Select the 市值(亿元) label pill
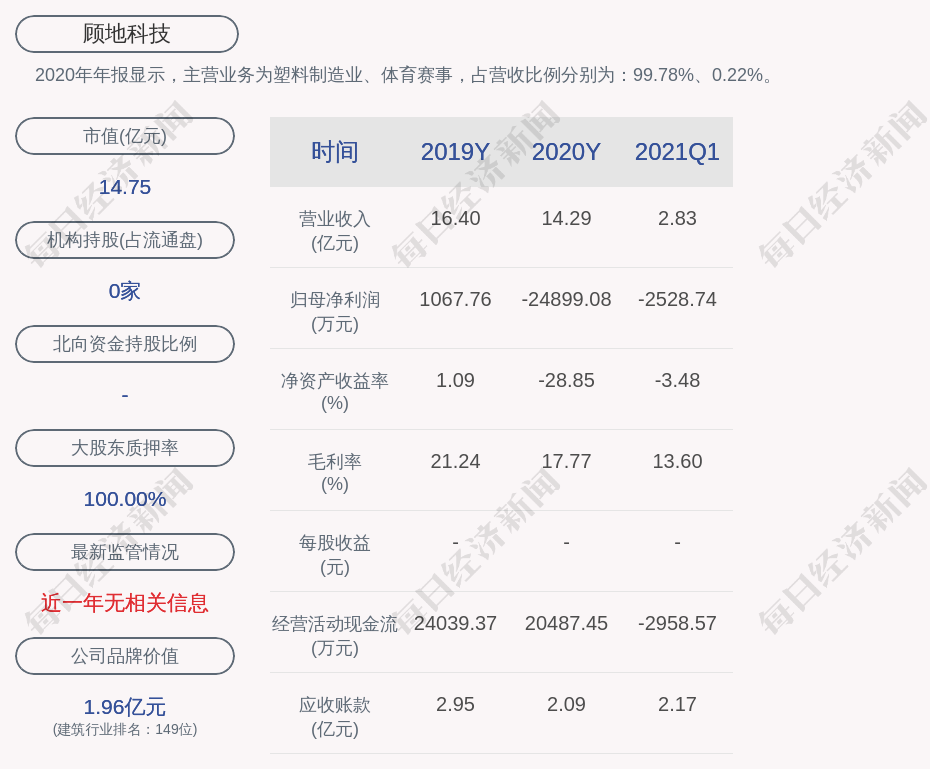The width and height of the screenshot is (930, 769). click(125, 136)
